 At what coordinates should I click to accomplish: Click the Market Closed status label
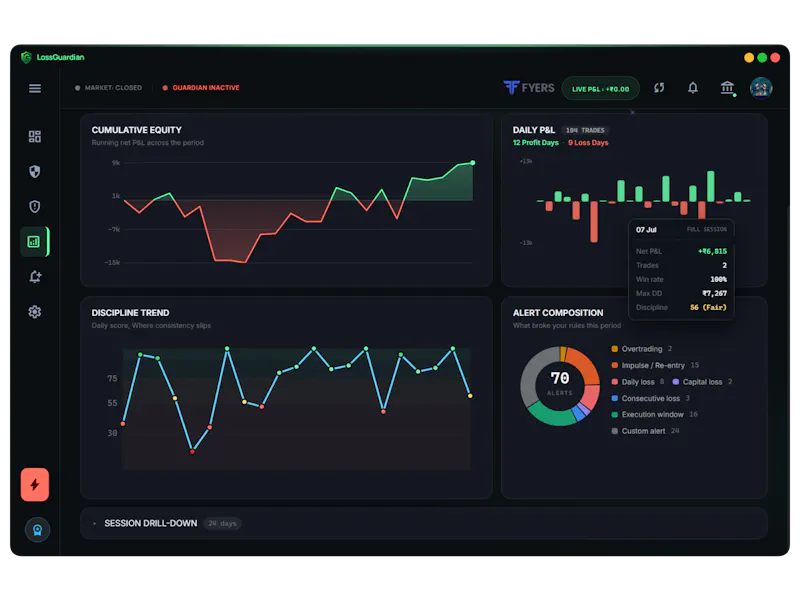[108, 88]
